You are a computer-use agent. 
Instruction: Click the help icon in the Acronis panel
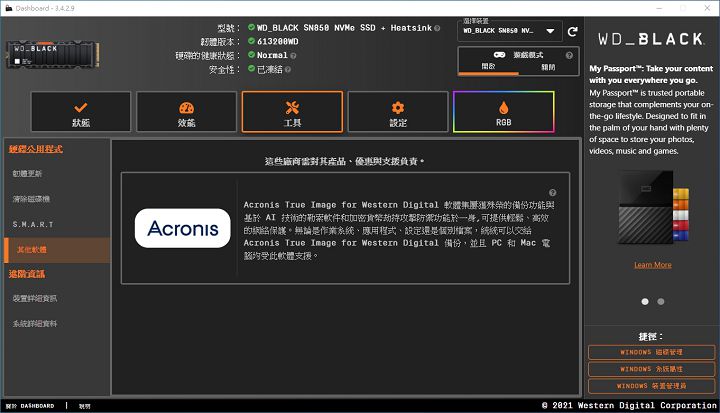552,192
